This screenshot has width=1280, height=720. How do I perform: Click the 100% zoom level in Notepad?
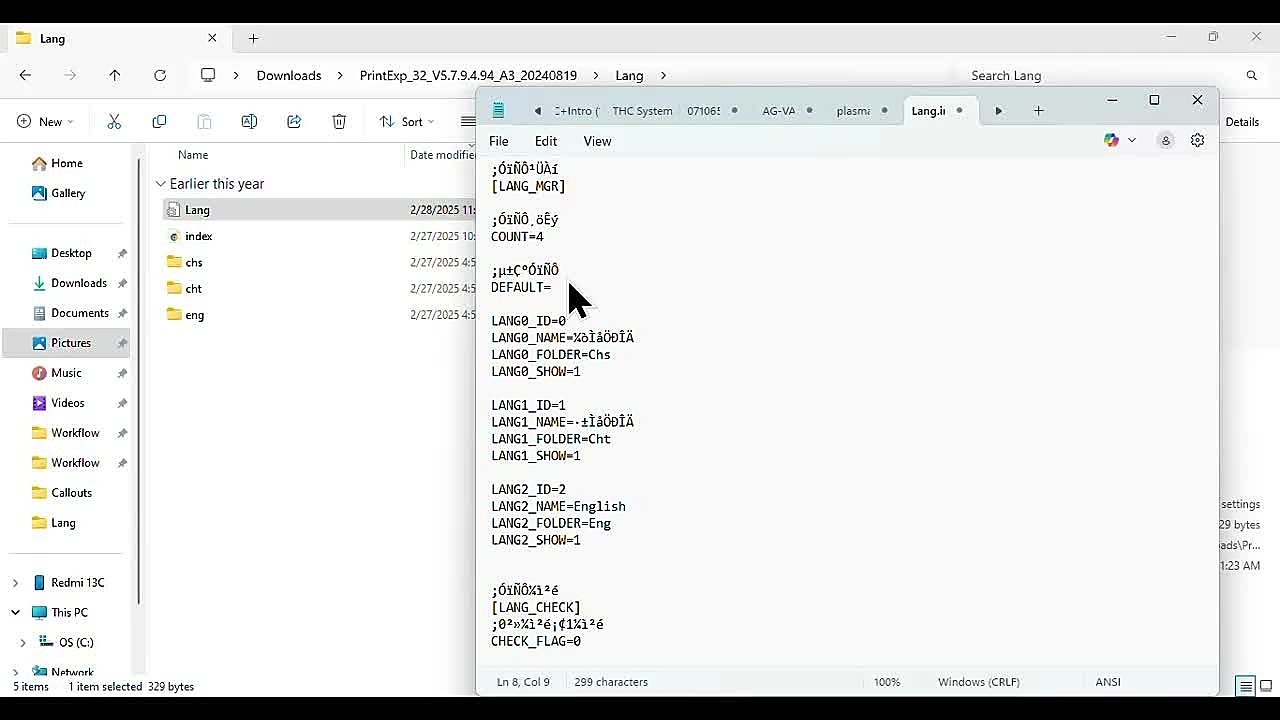887,682
